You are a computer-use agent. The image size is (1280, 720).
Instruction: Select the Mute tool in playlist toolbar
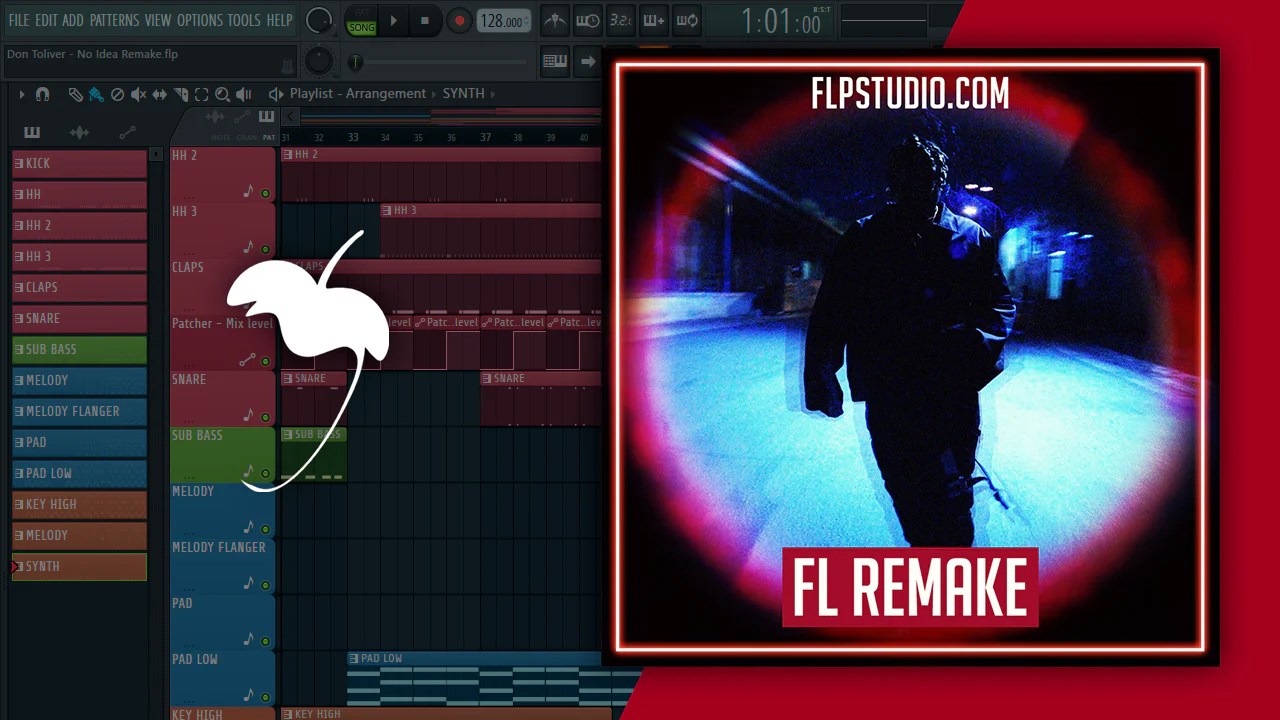[138, 94]
